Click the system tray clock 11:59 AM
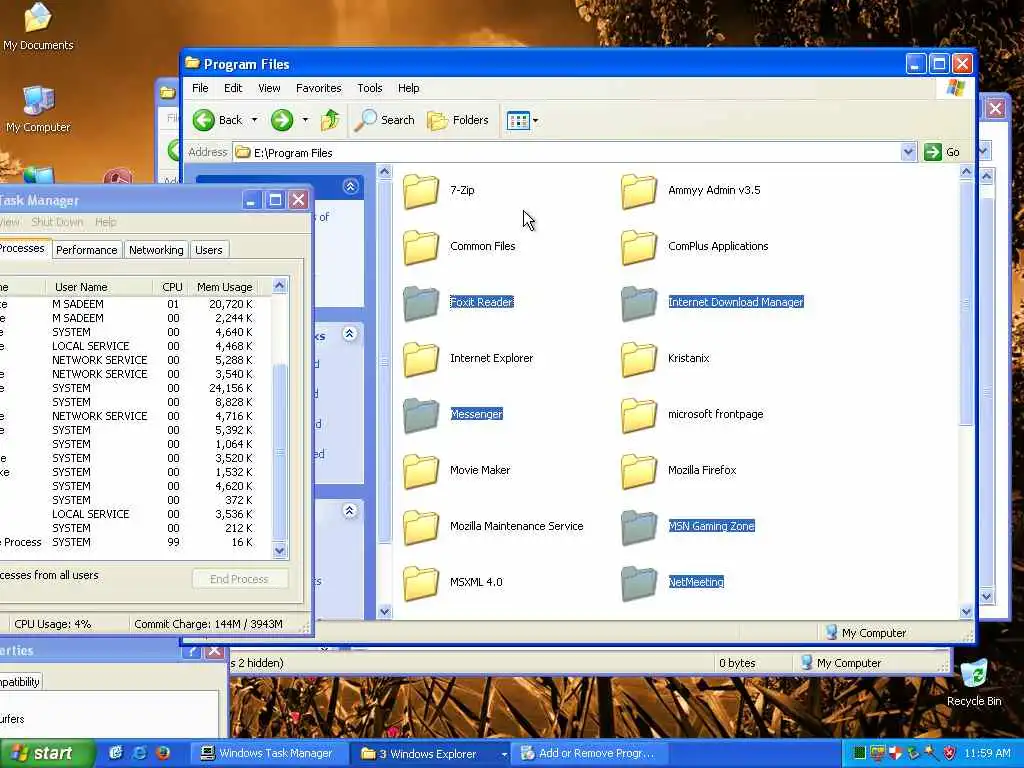 pyautogui.click(x=987, y=754)
